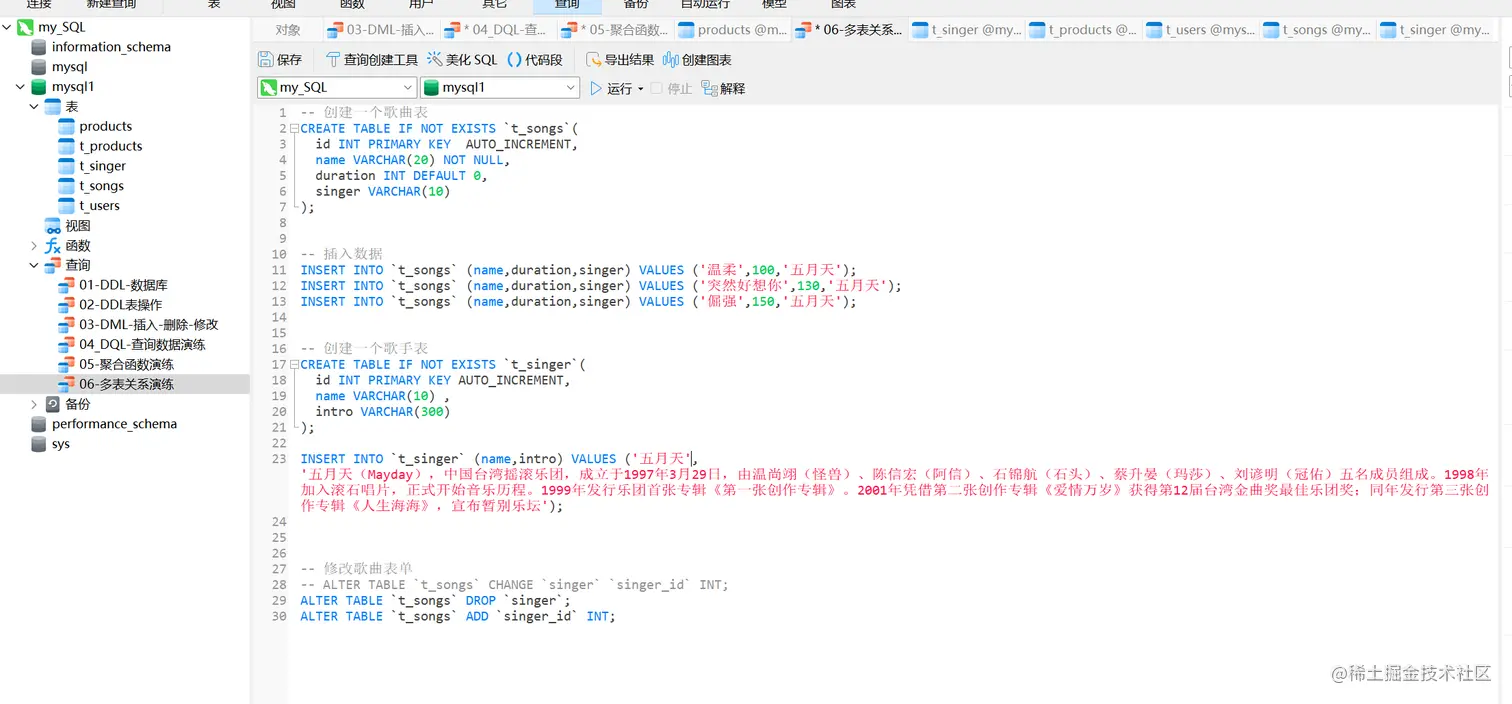Switch to the 03-DML-插入 tab

(380, 30)
